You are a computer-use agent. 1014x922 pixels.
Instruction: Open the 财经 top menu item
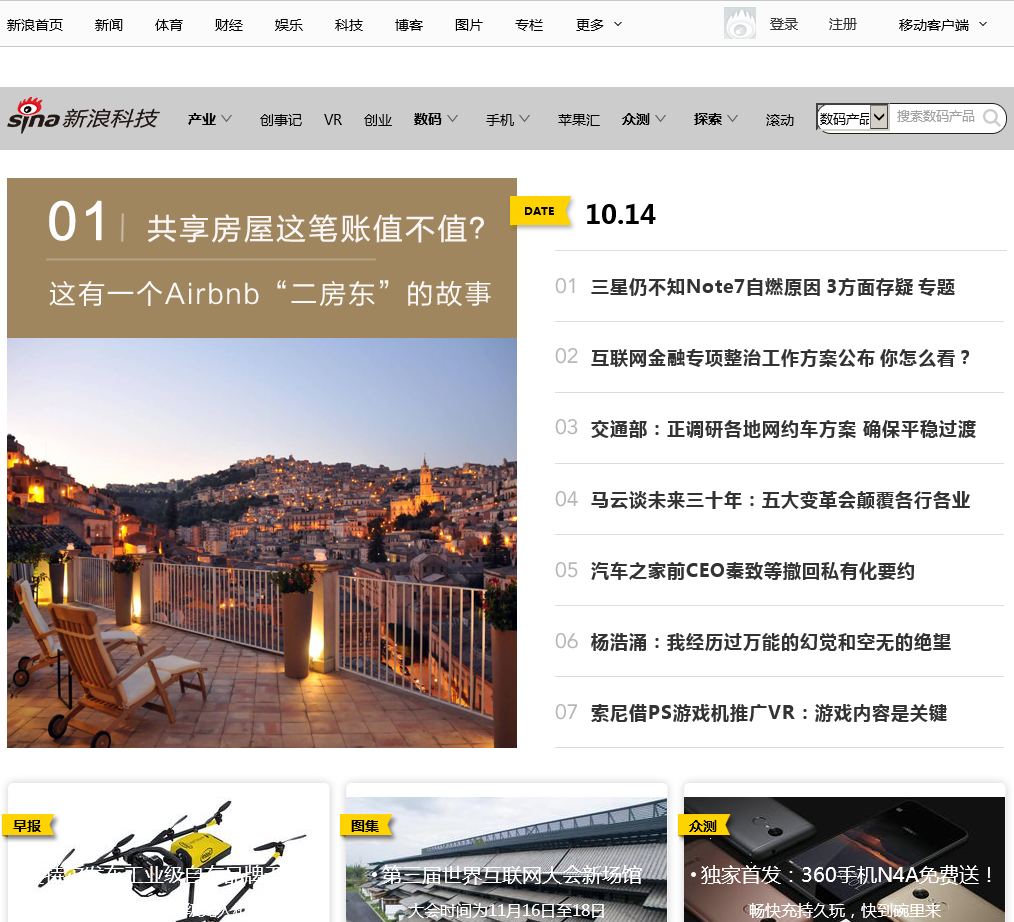click(229, 25)
